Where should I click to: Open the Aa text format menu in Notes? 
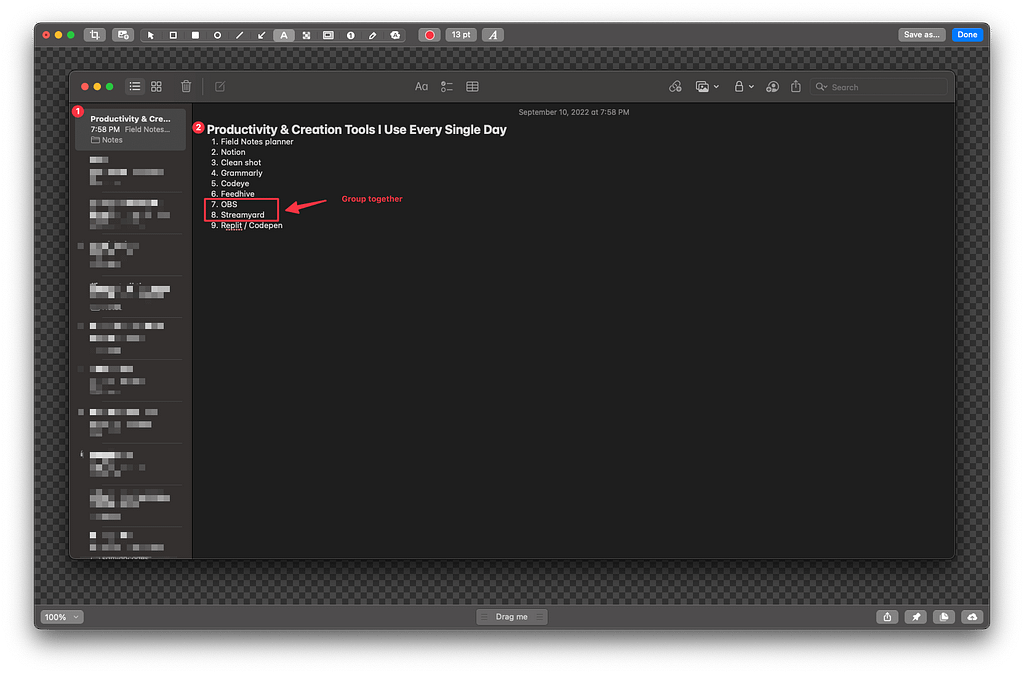click(421, 86)
